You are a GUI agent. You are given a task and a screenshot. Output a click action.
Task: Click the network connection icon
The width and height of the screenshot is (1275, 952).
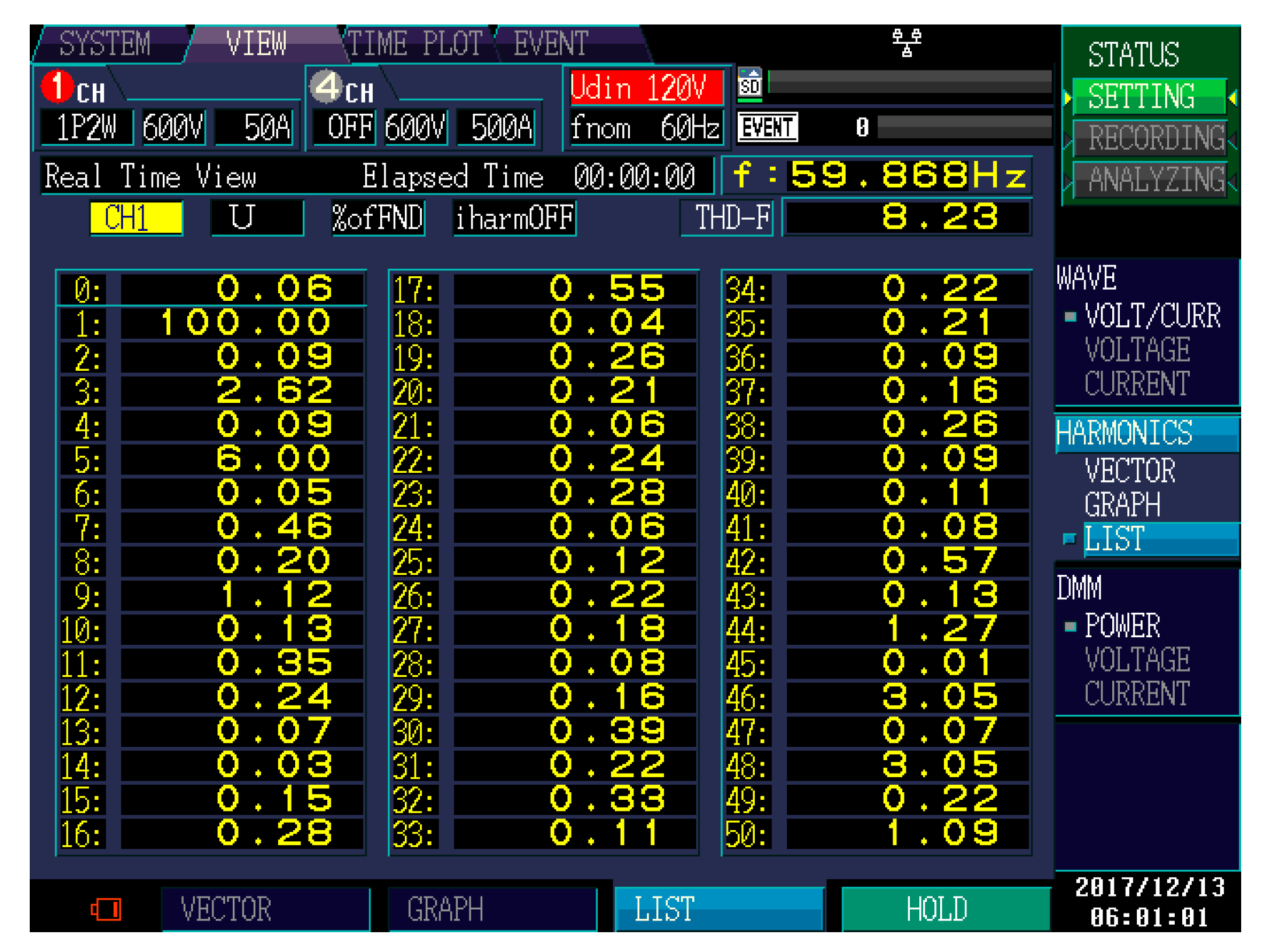(x=906, y=42)
